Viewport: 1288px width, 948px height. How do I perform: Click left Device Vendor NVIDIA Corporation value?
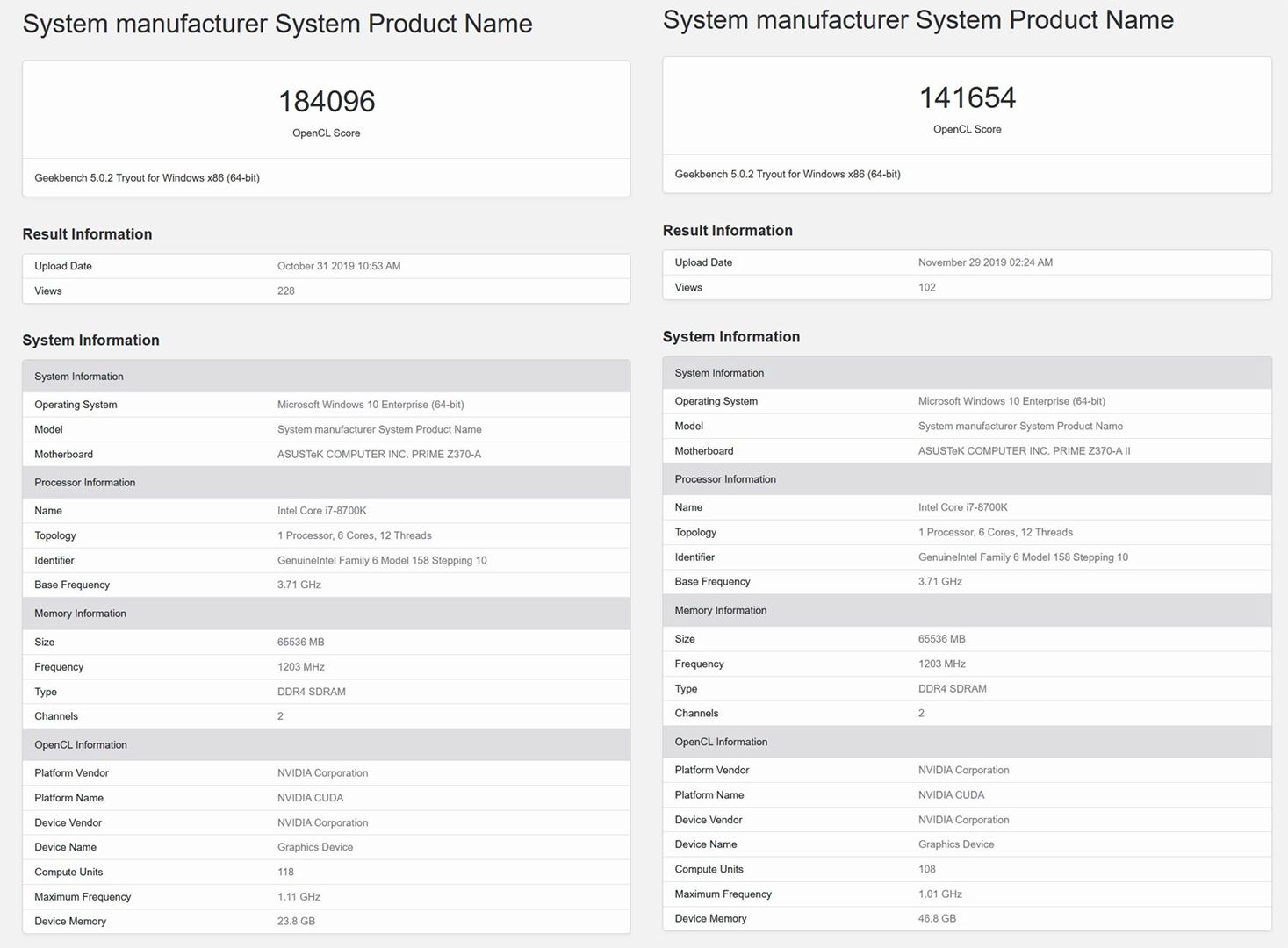[x=322, y=822]
